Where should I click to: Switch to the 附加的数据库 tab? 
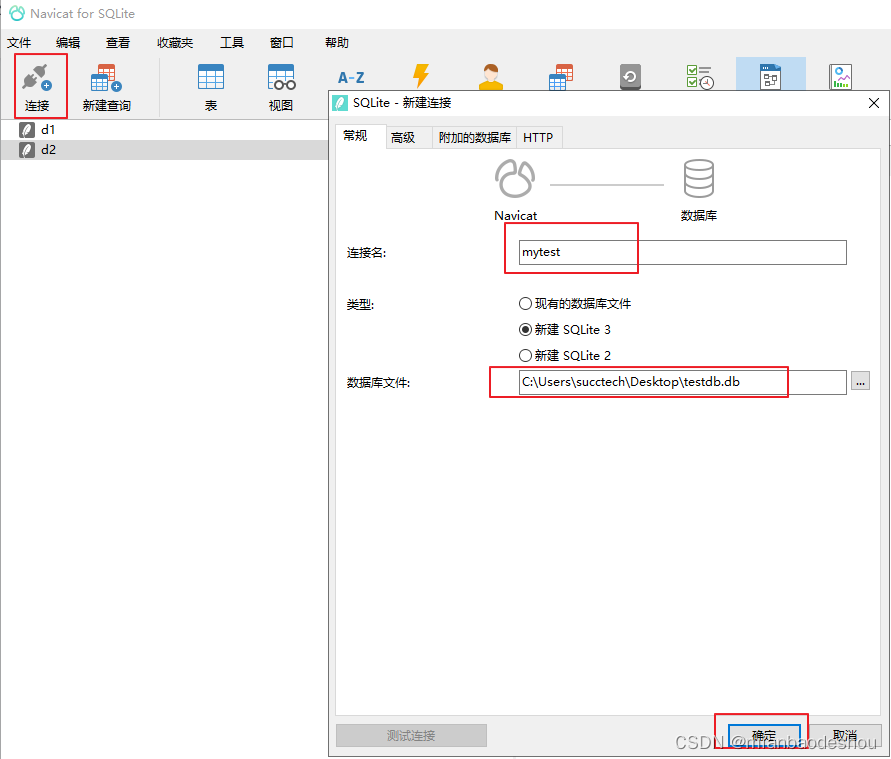click(x=474, y=137)
